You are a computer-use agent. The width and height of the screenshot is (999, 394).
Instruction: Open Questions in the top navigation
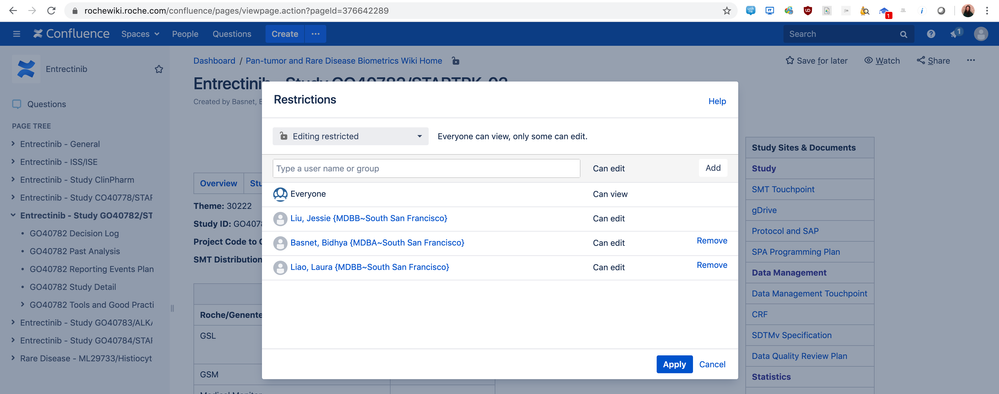231,34
